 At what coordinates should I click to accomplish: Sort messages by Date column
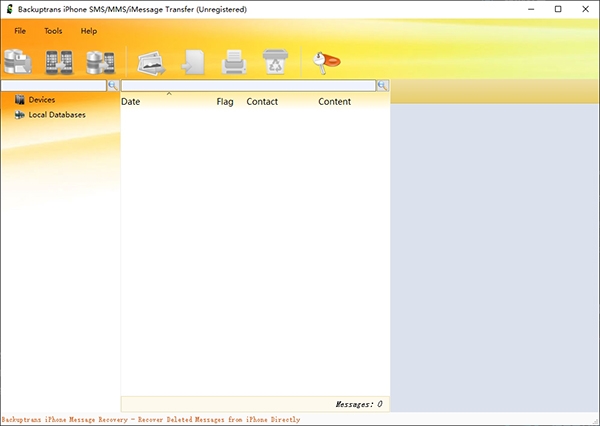pyautogui.click(x=130, y=102)
